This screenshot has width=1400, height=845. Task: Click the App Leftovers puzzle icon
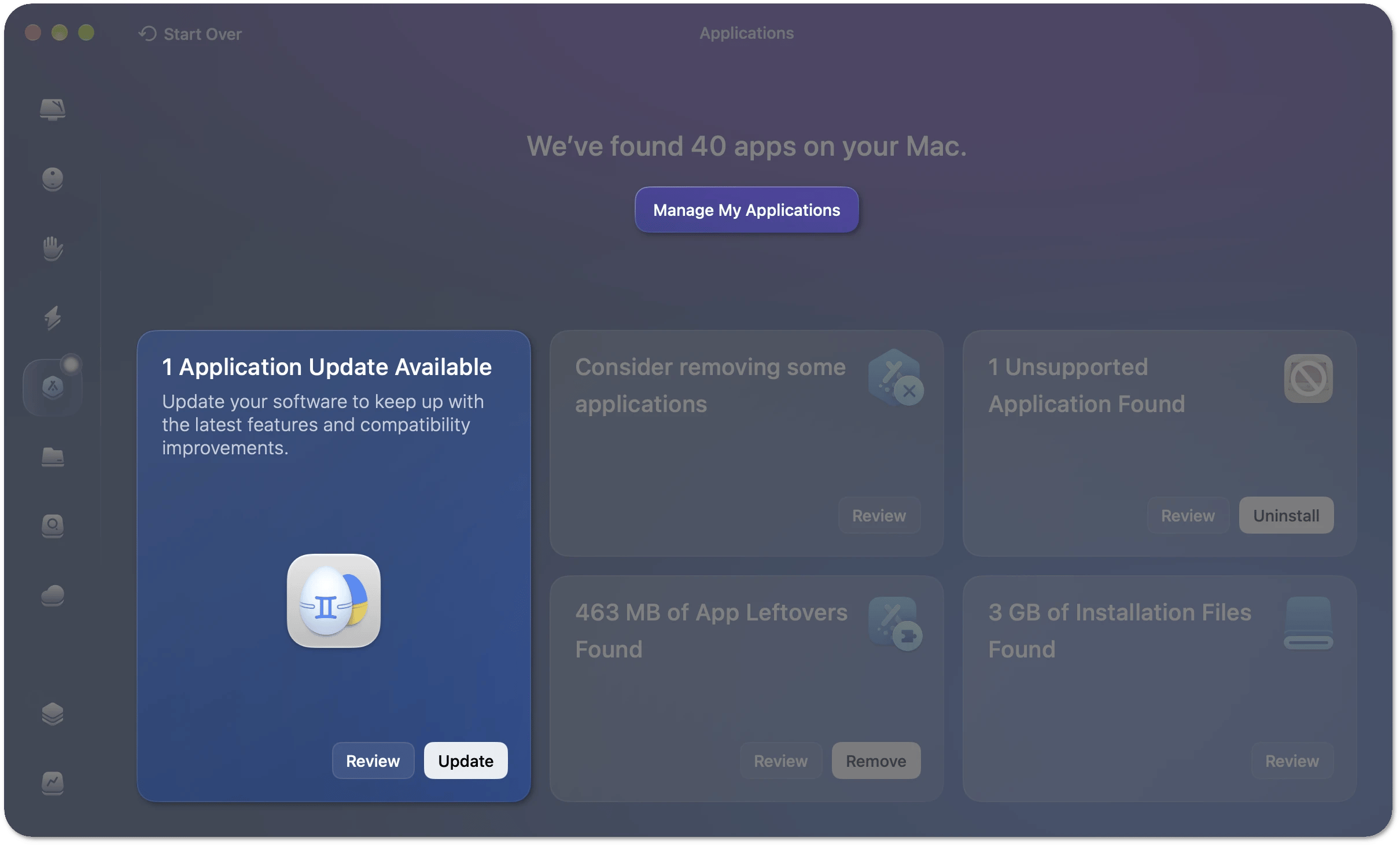[896, 623]
